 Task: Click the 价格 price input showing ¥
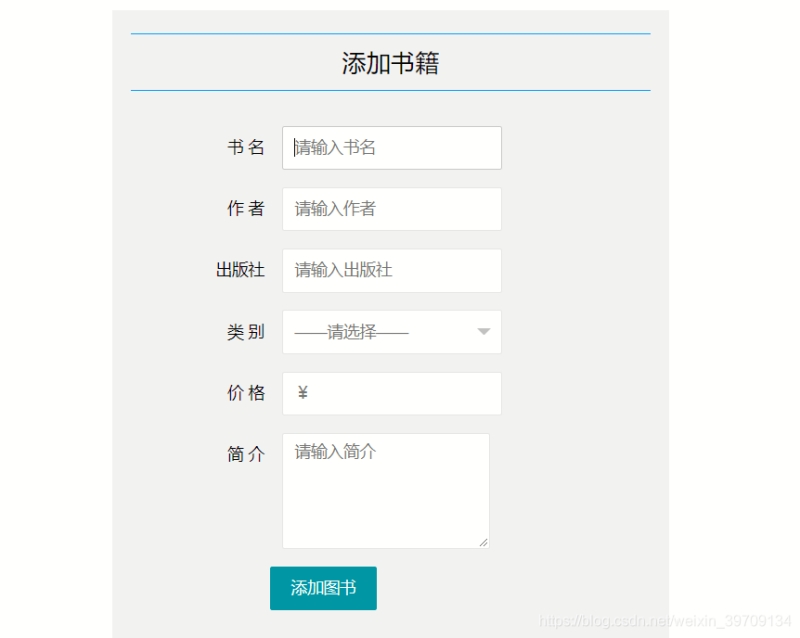391,393
